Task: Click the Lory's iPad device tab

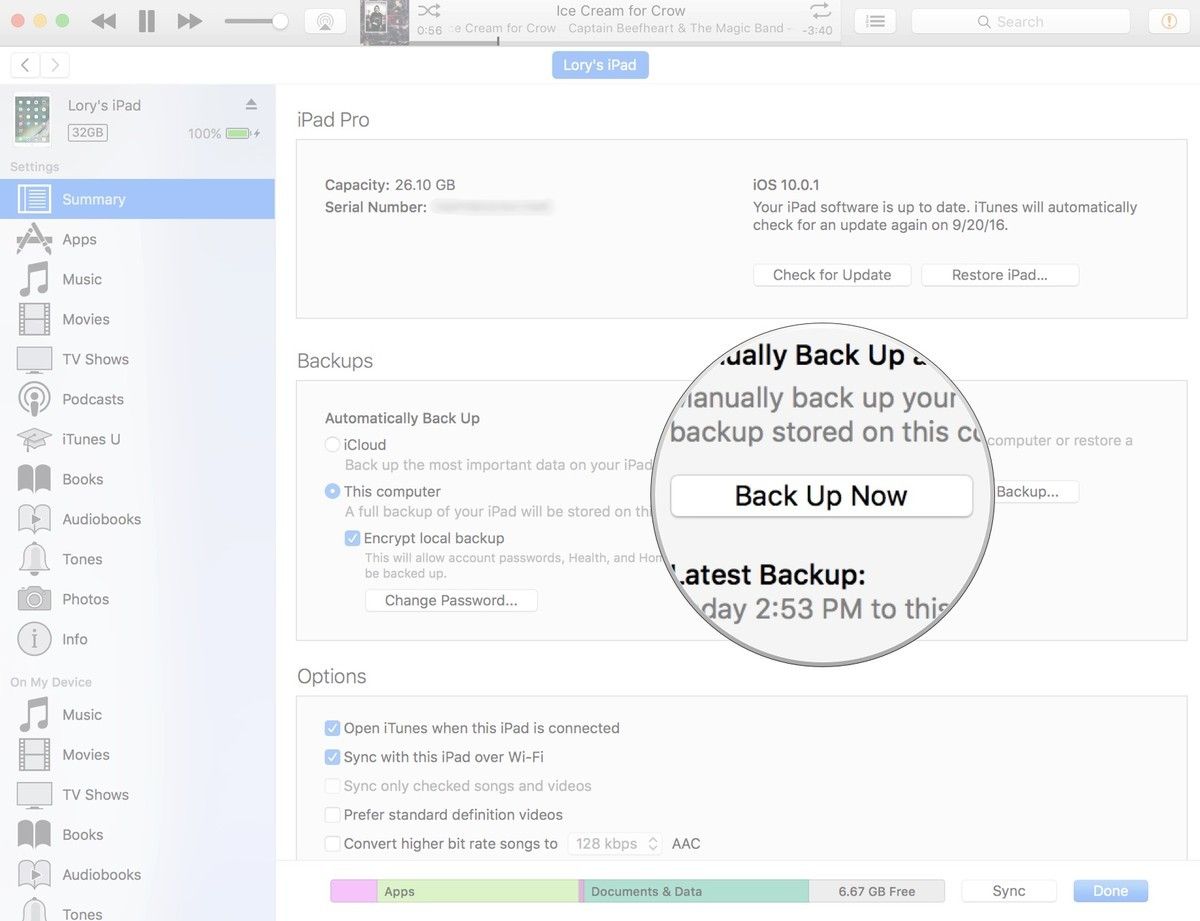Action: click(600, 65)
